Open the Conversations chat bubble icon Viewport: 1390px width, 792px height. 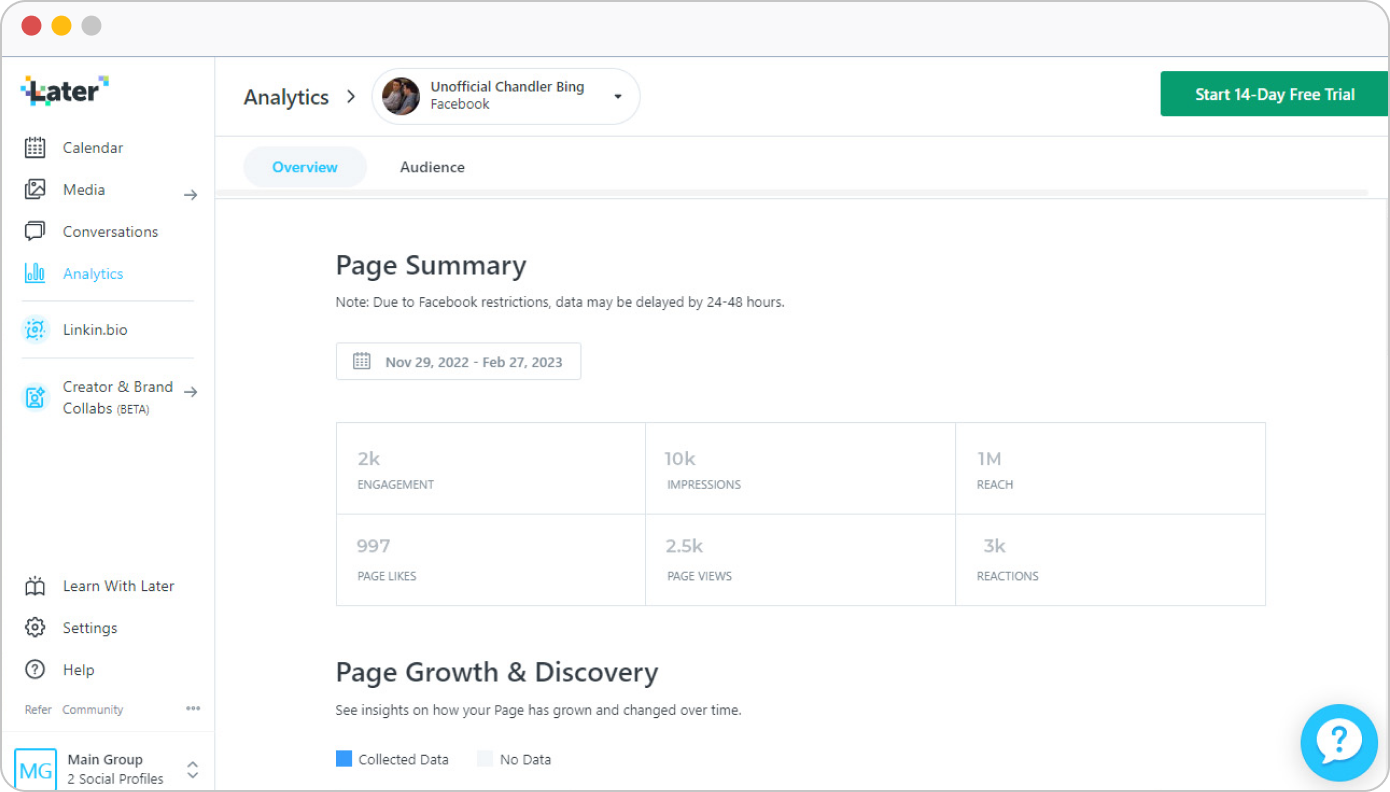point(35,231)
